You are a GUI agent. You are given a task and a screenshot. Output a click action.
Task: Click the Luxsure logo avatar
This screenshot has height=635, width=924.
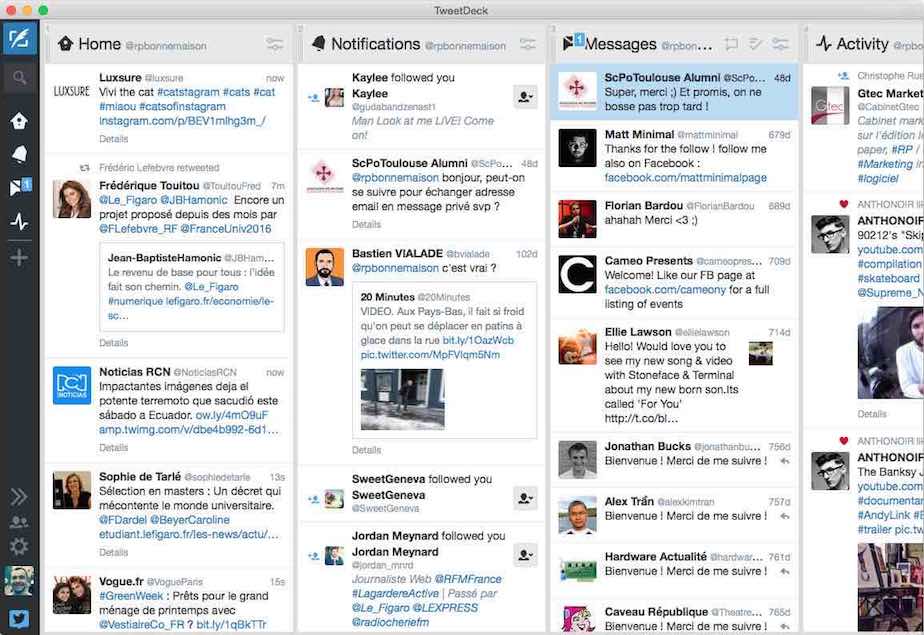coord(72,91)
